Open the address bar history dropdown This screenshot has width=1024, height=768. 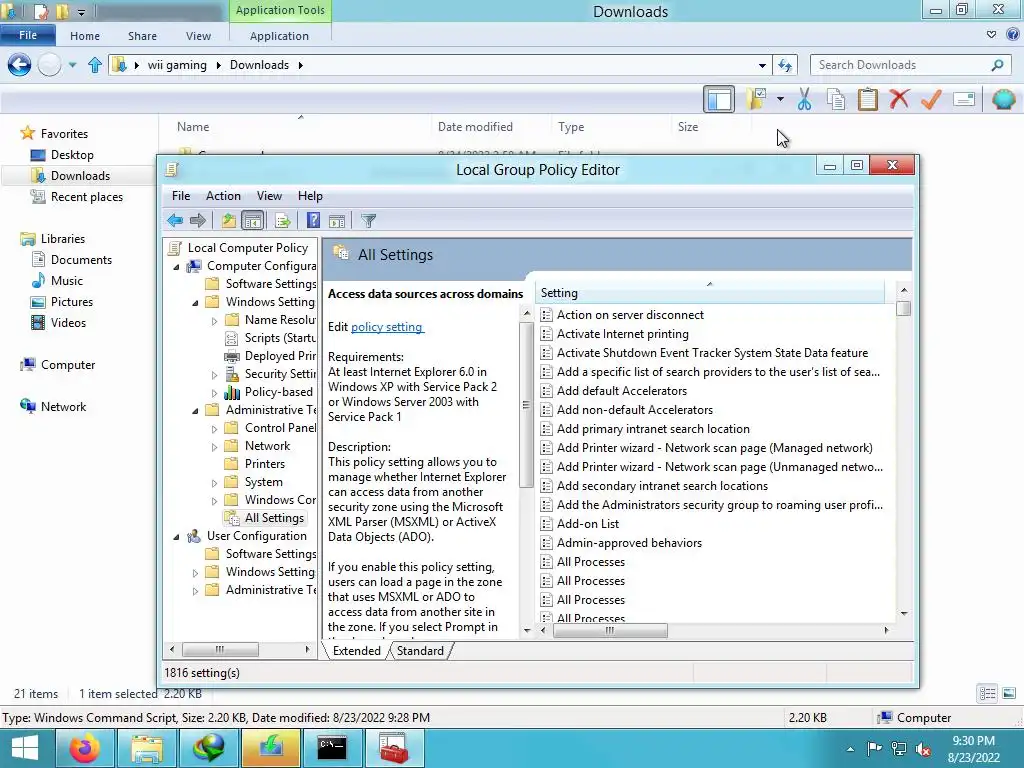[x=762, y=65]
